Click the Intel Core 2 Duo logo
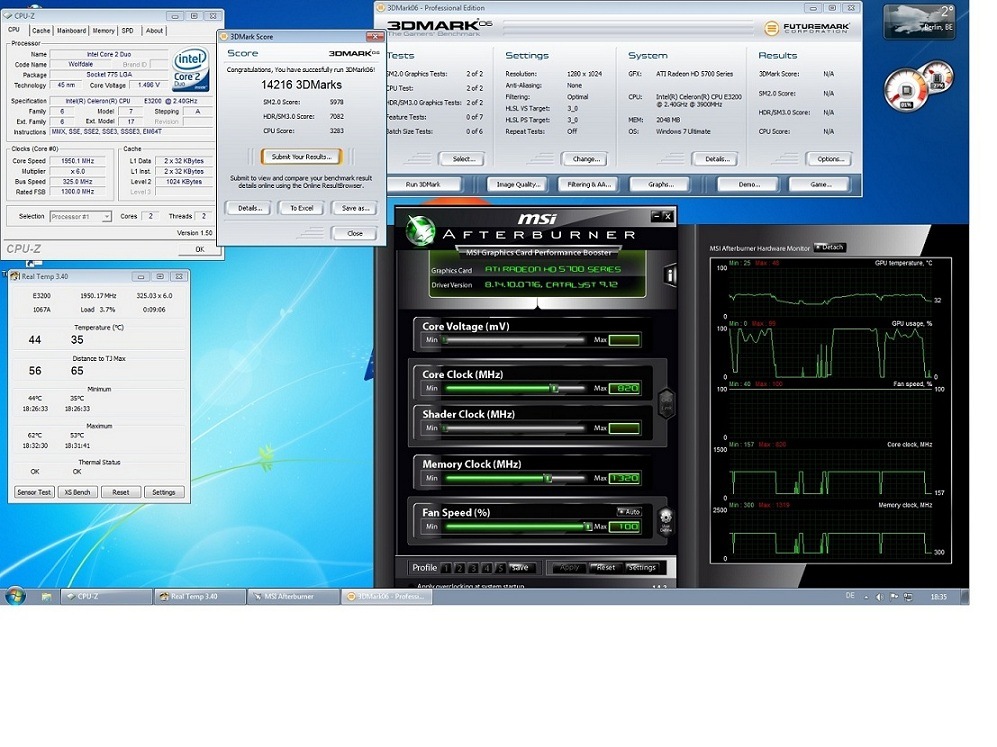 pyautogui.click(x=190, y=69)
